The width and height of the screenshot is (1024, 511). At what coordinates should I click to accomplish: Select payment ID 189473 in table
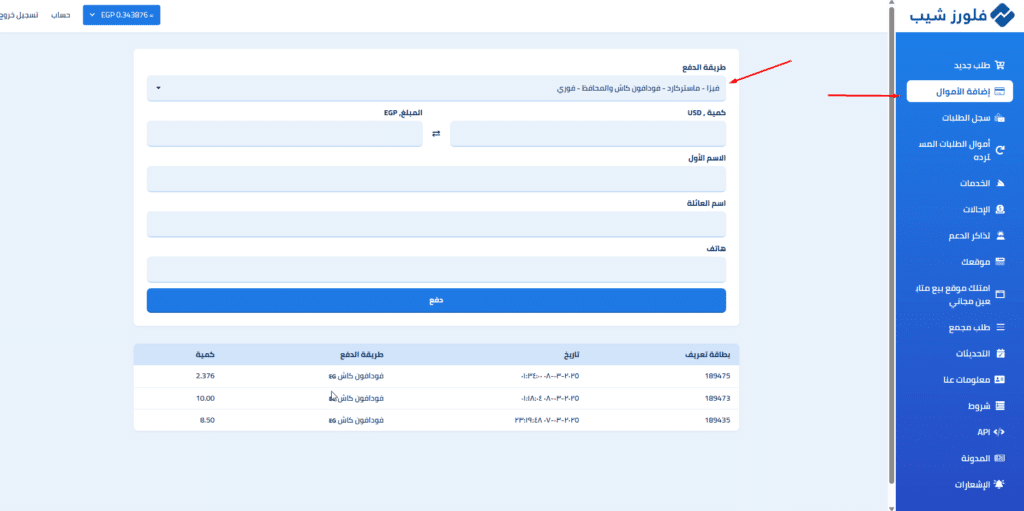pyautogui.click(x=717, y=399)
